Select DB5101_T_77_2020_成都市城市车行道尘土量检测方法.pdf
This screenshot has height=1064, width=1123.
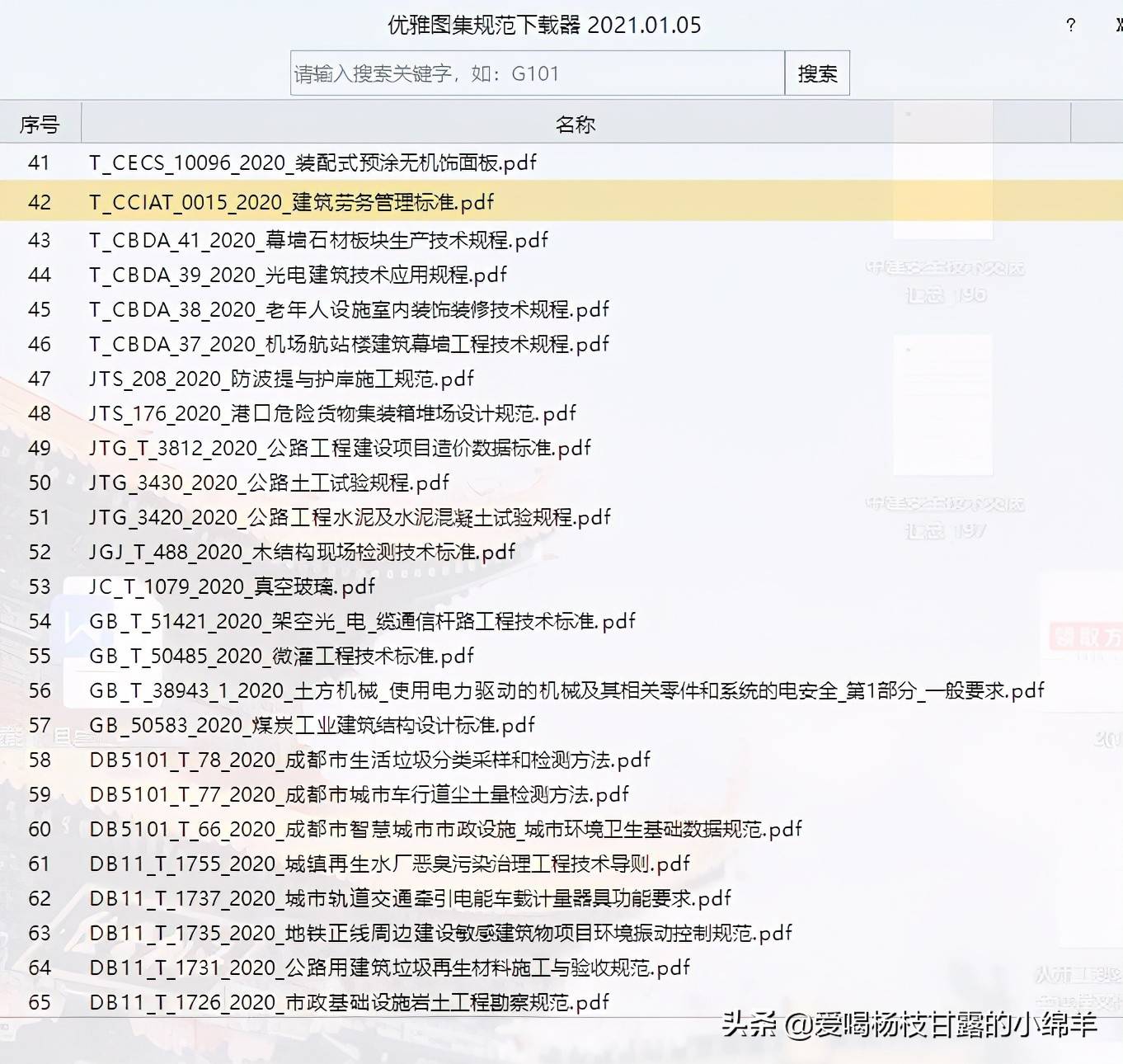[359, 794]
